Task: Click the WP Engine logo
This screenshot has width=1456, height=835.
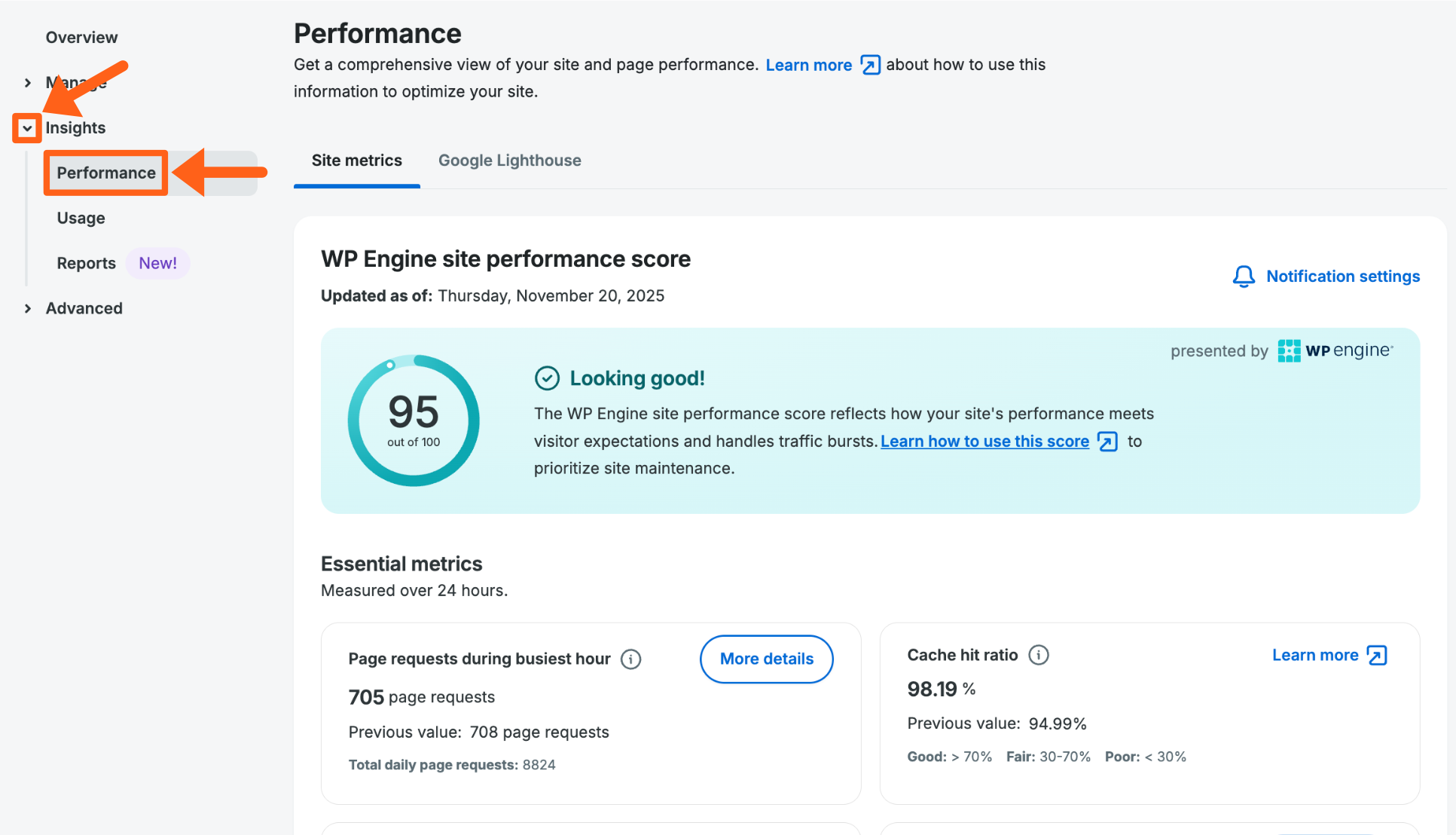Action: [x=1335, y=350]
